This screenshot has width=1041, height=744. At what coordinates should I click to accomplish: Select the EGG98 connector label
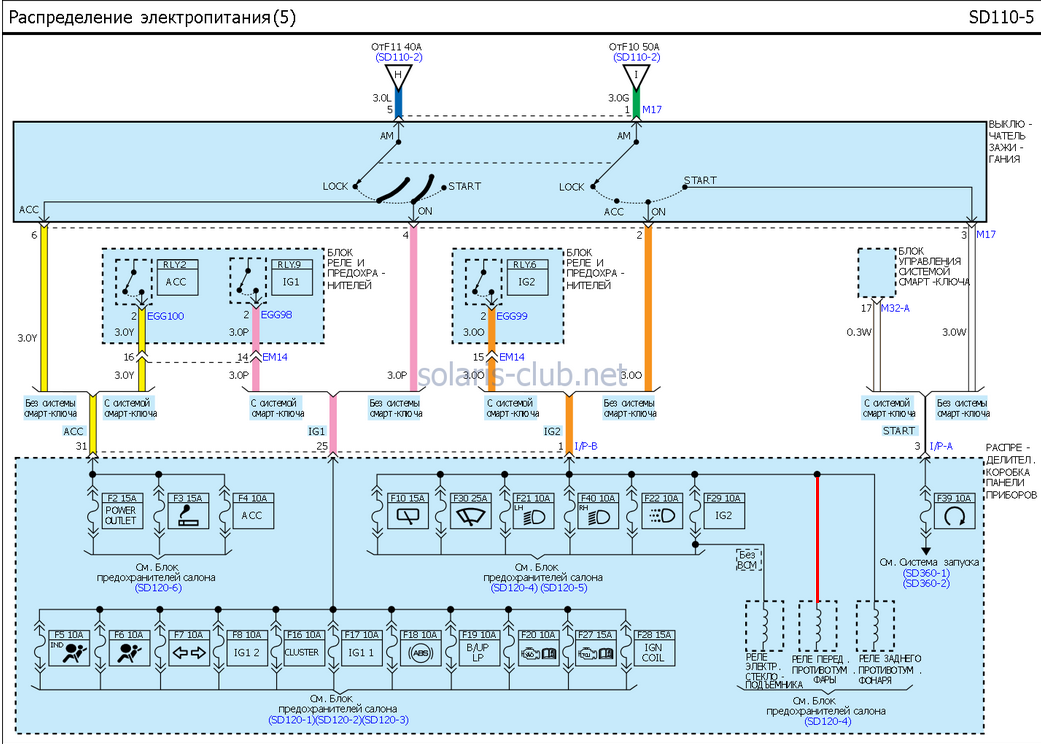coord(276,315)
